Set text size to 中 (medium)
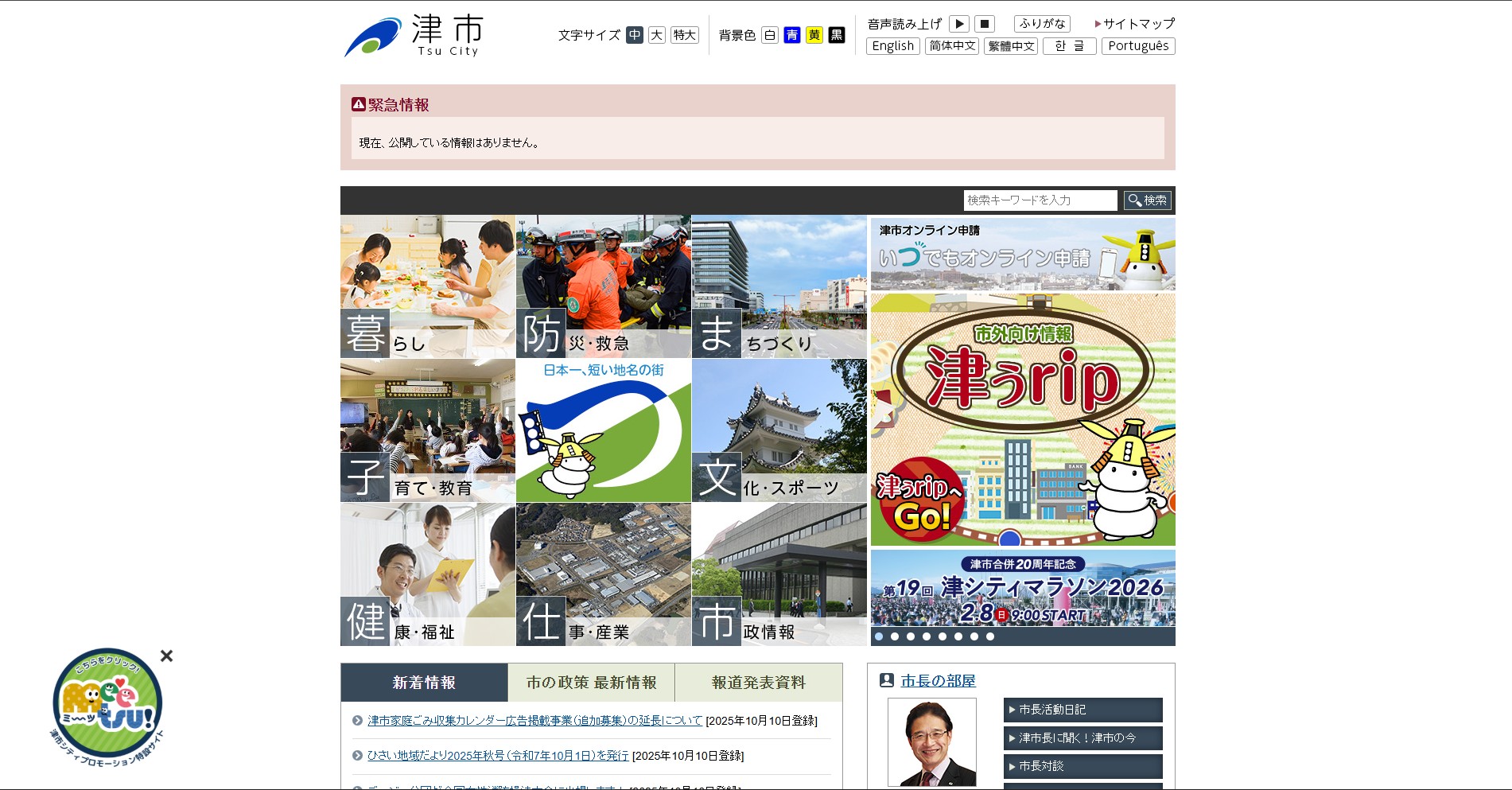Viewport: 1512px width, 790px height. click(635, 35)
